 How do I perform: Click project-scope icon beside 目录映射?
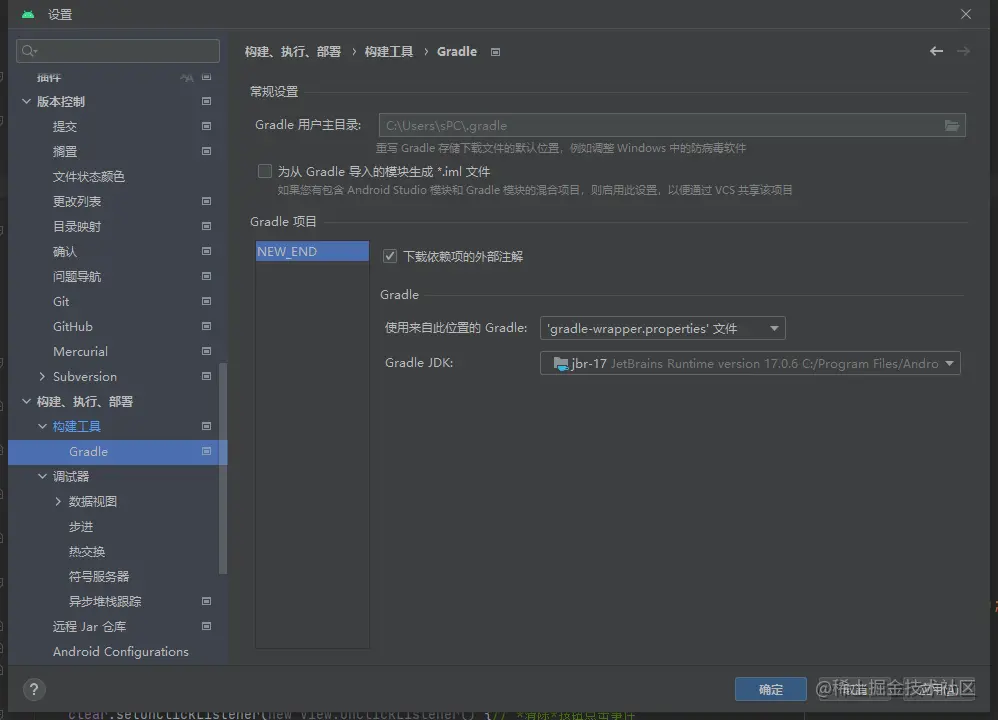coord(206,226)
